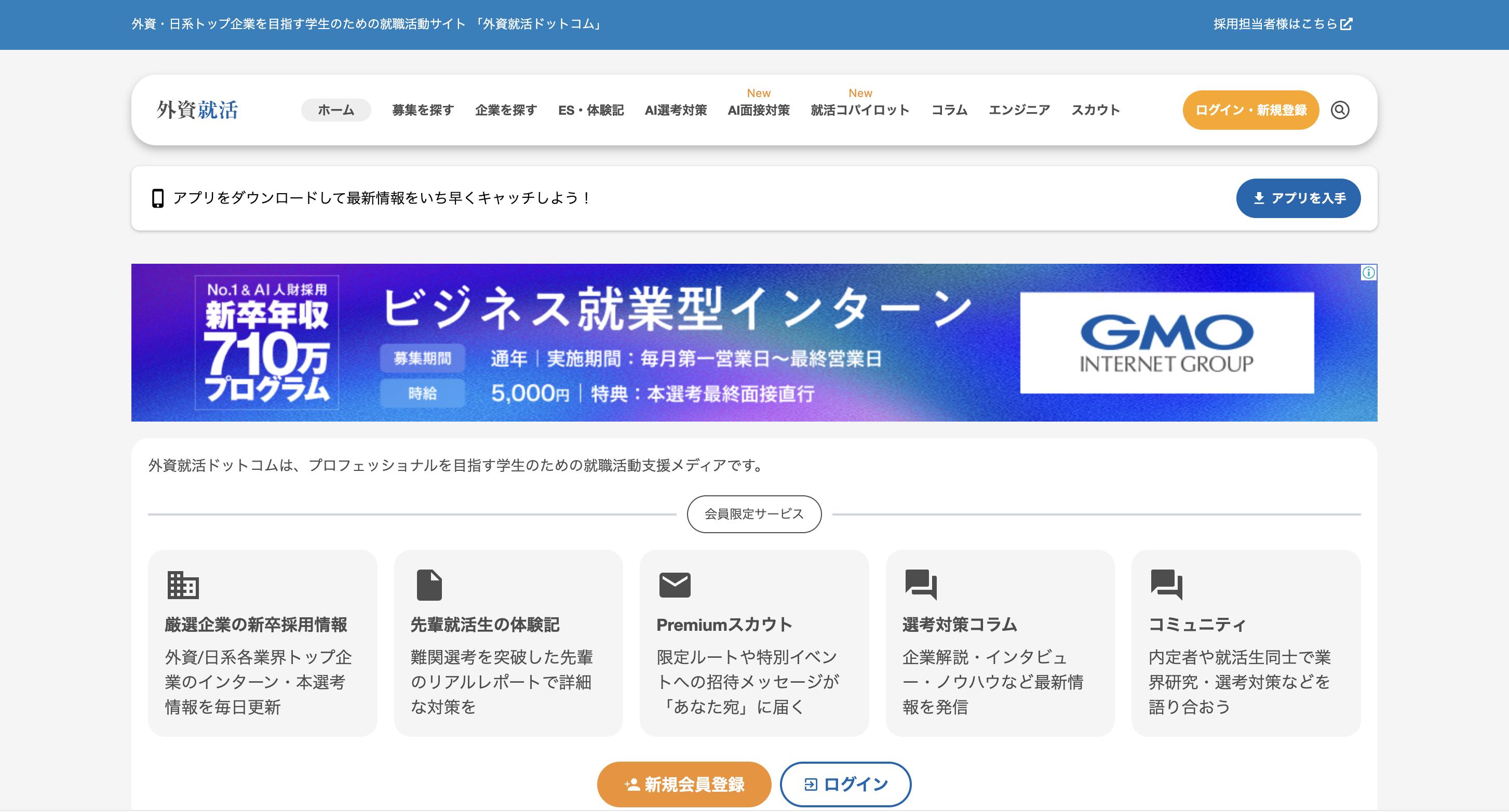Click the smartphone icon in app banner

pyautogui.click(x=157, y=198)
